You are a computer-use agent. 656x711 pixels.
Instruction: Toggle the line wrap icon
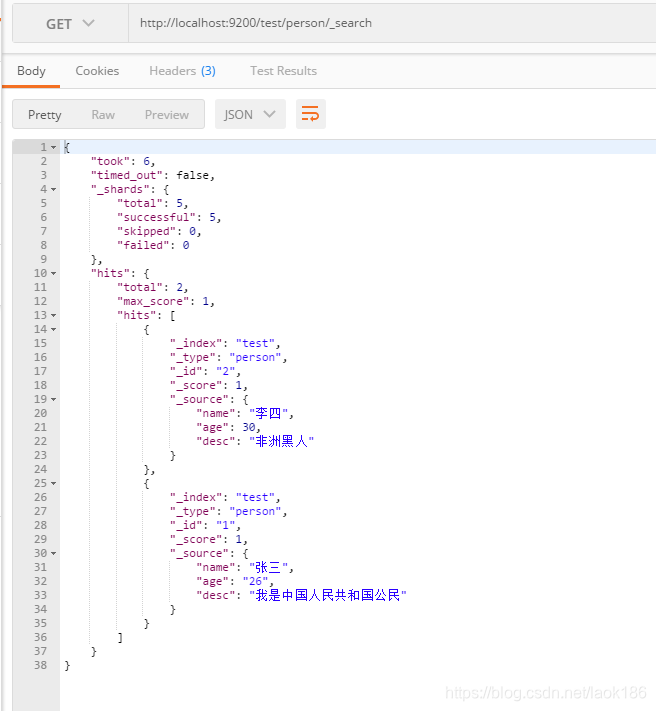coord(311,114)
